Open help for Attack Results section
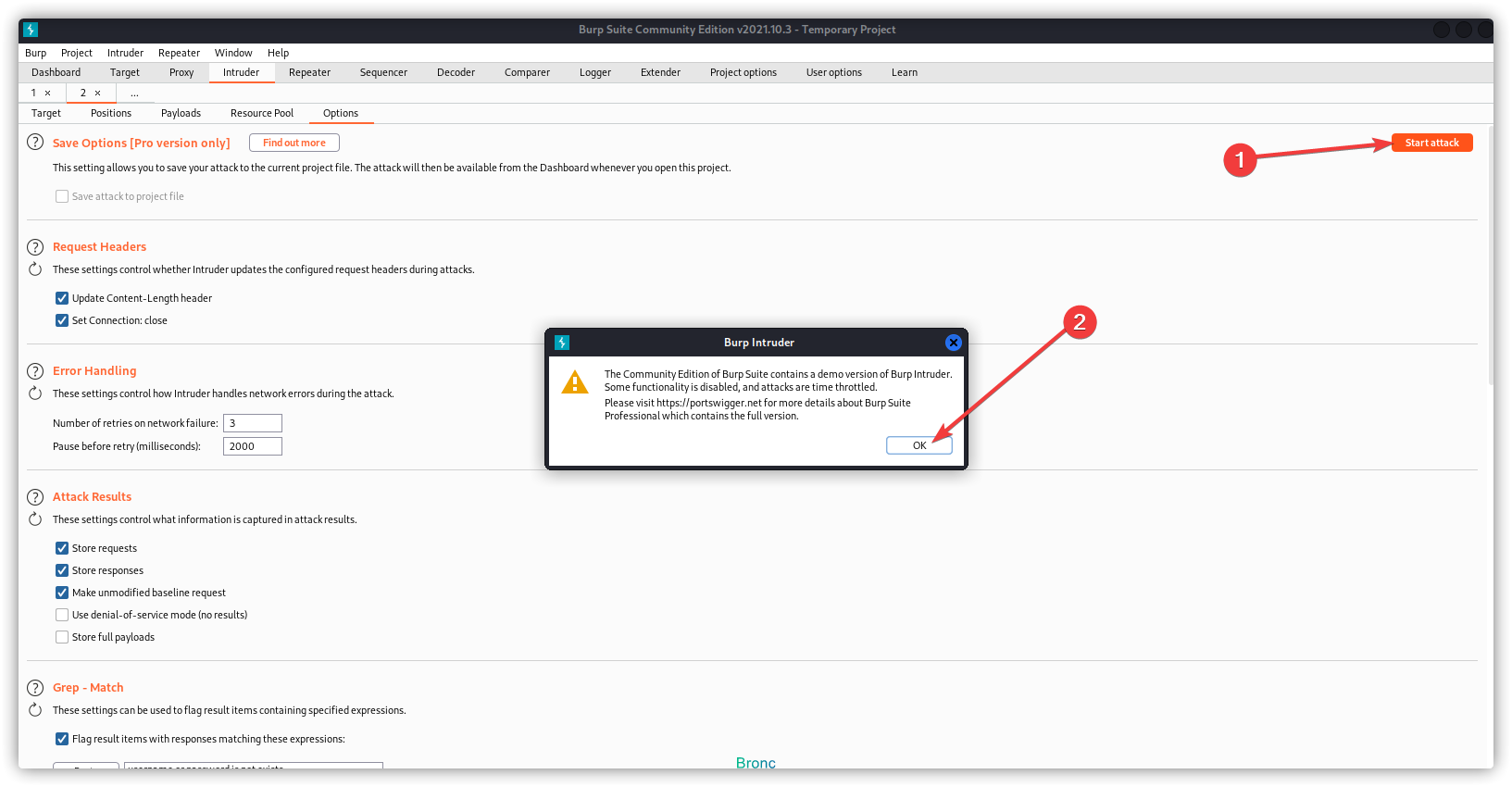This screenshot has height=787, width=1512. (x=35, y=497)
